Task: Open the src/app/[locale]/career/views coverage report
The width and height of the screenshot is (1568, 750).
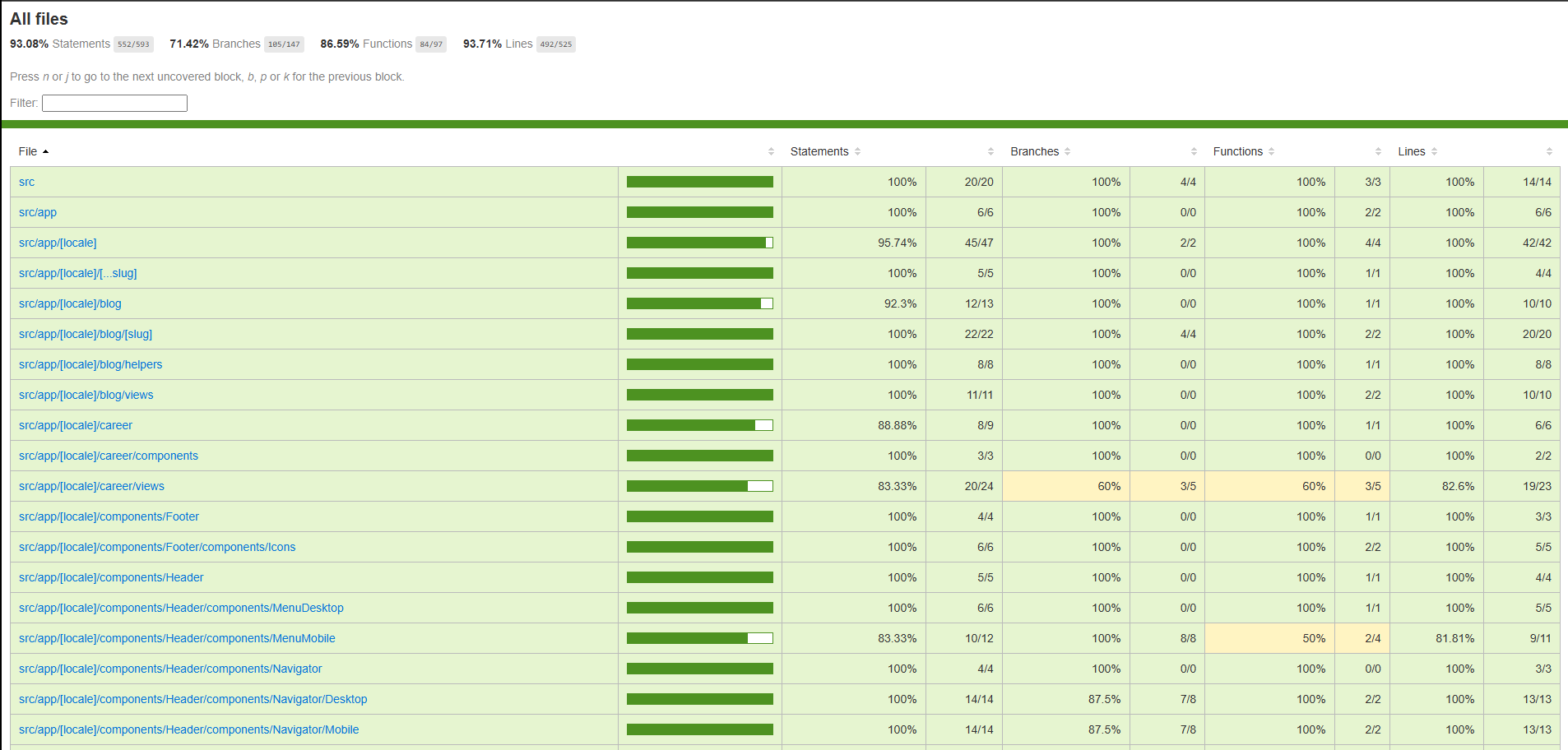Action: click(x=90, y=486)
